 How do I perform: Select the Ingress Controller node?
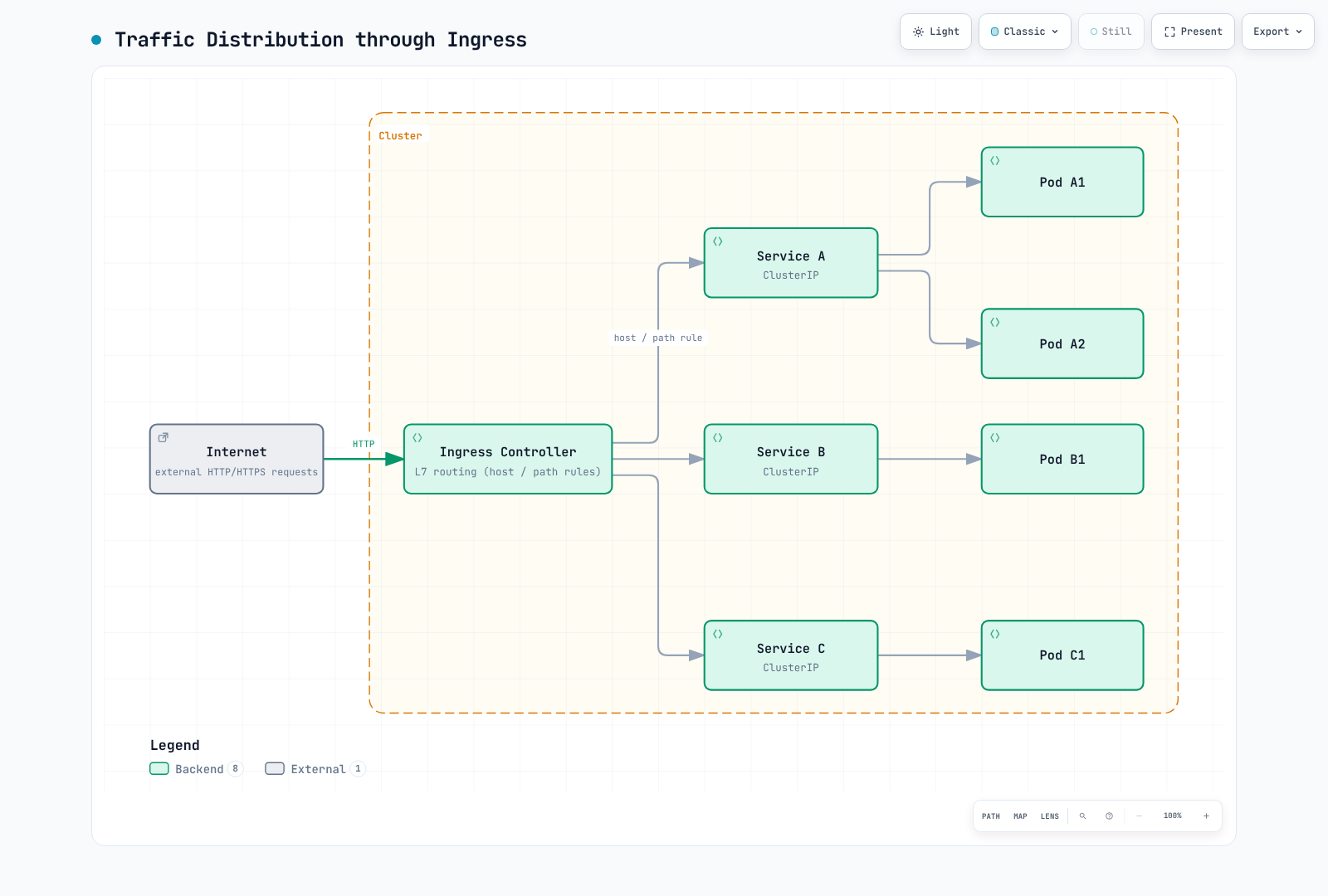[508, 460]
